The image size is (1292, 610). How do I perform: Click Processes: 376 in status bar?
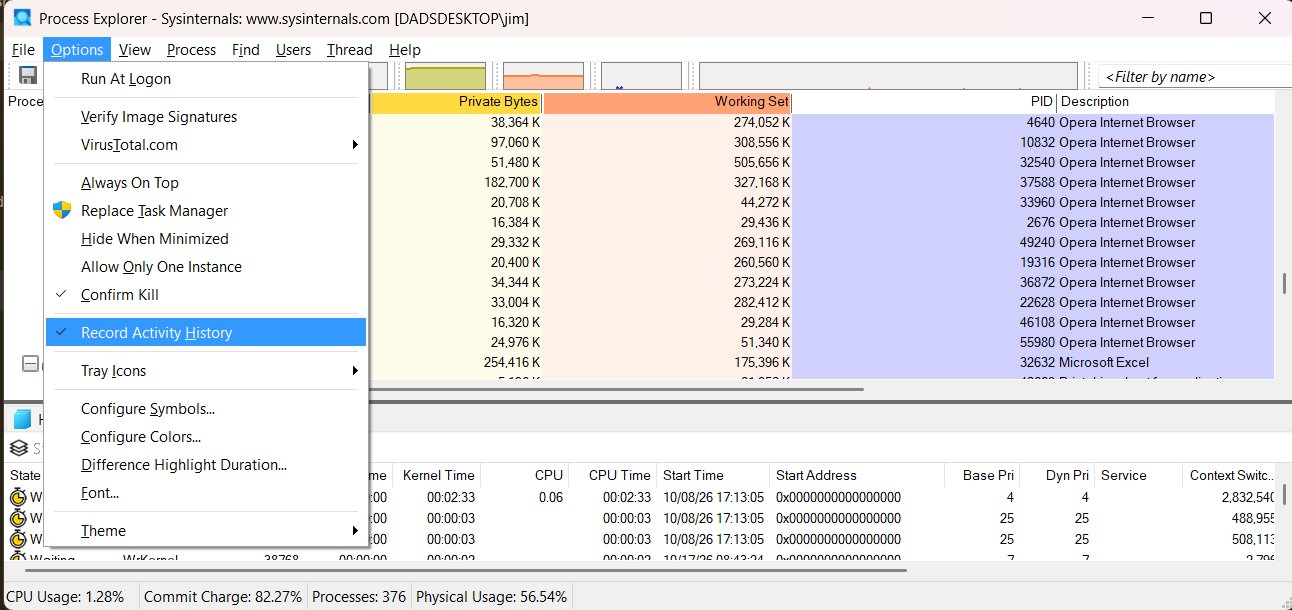pyautogui.click(x=359, y=597)
